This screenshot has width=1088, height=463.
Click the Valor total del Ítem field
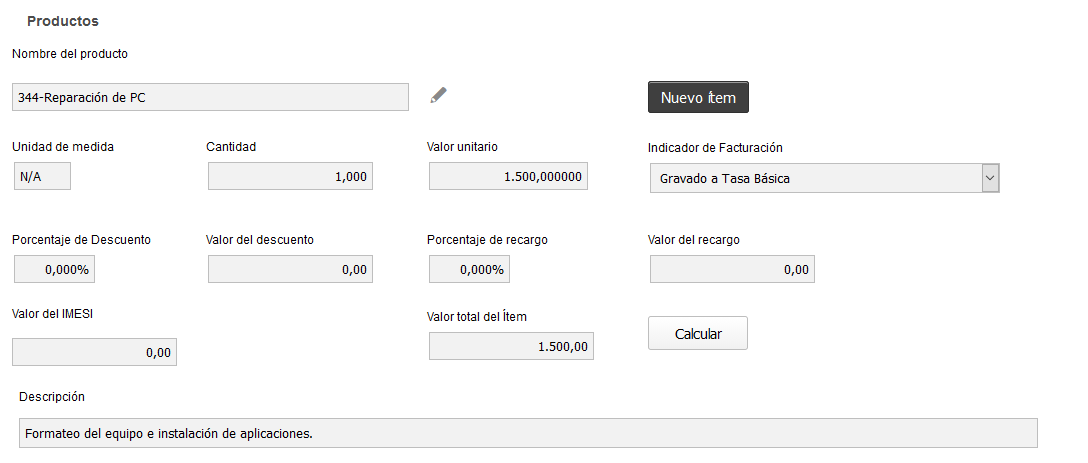click(x=511, y=346)
